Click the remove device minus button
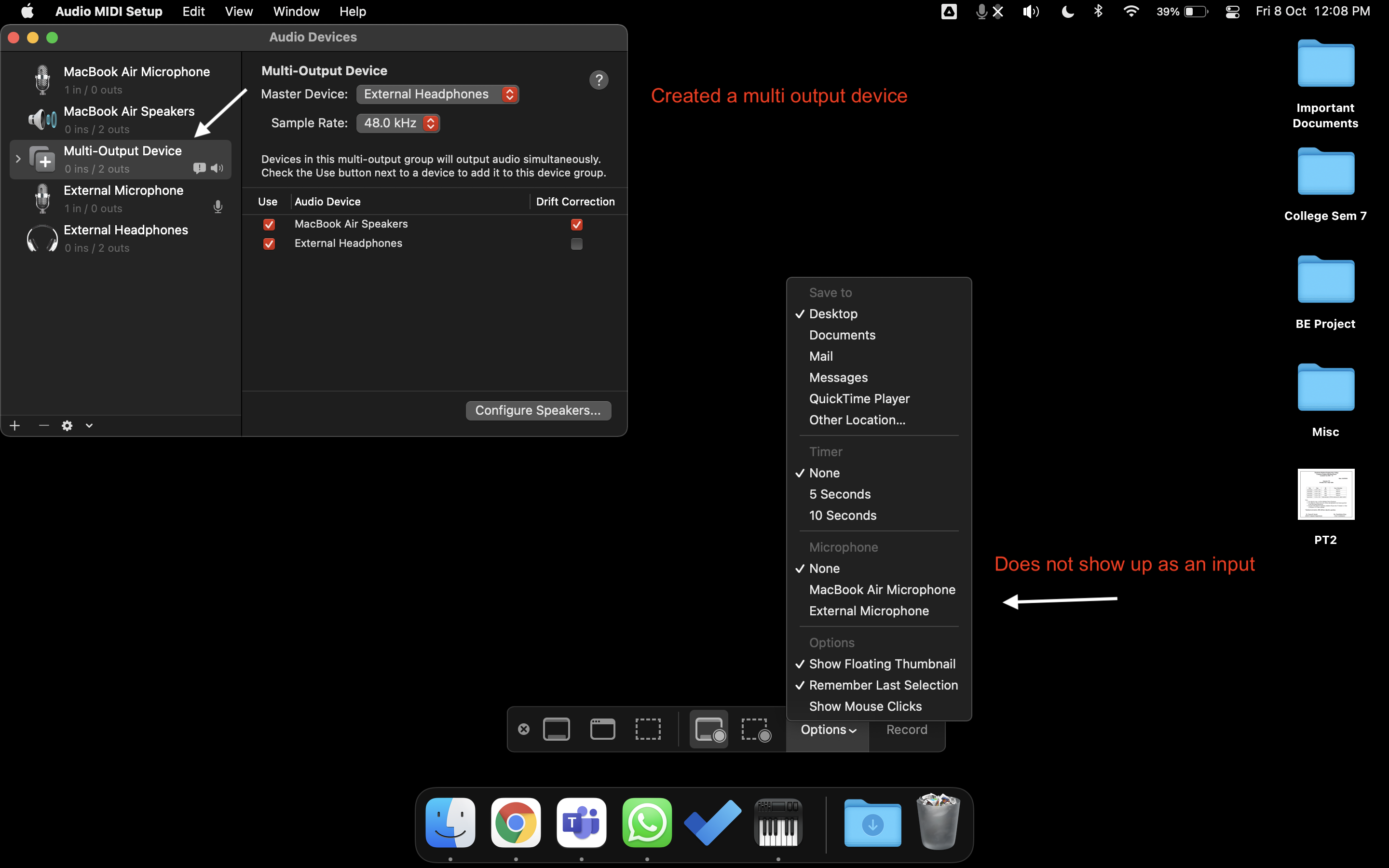 [43, 425]
